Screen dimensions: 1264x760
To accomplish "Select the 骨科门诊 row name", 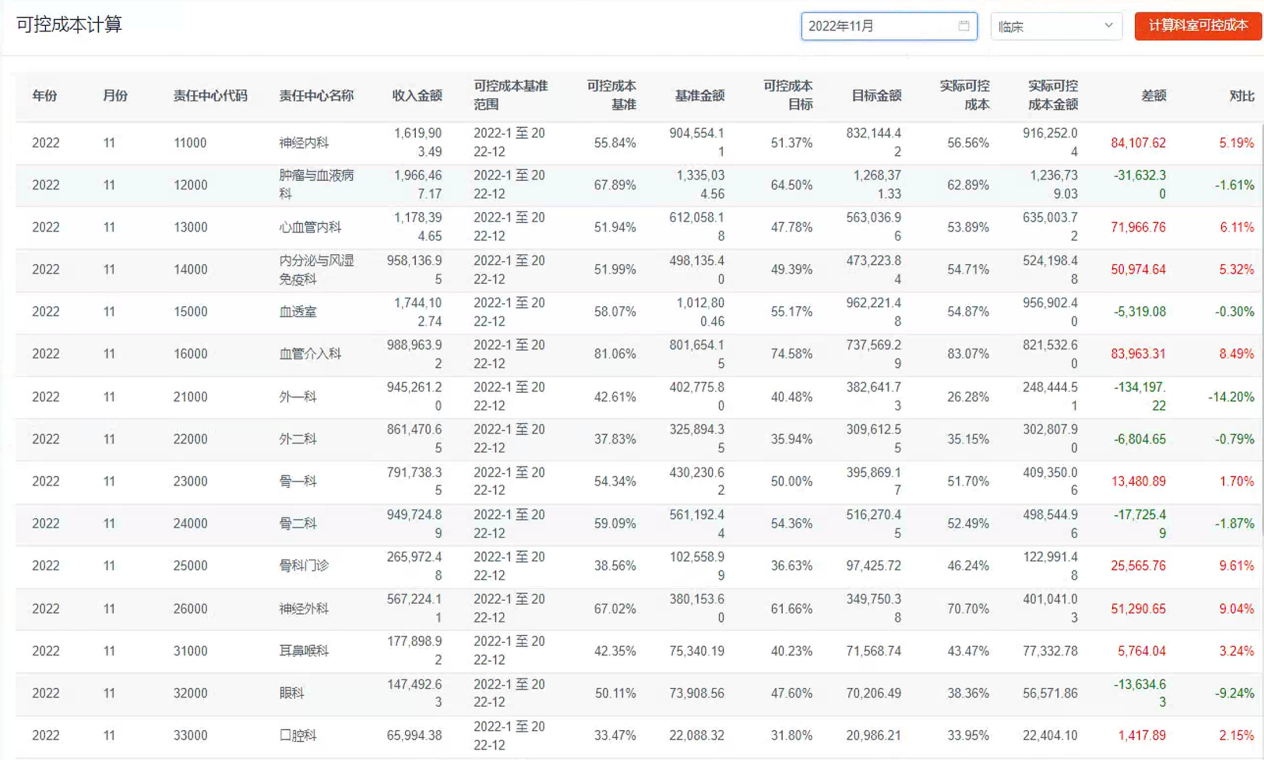I will pyautogui.click(x=304, y=566).
